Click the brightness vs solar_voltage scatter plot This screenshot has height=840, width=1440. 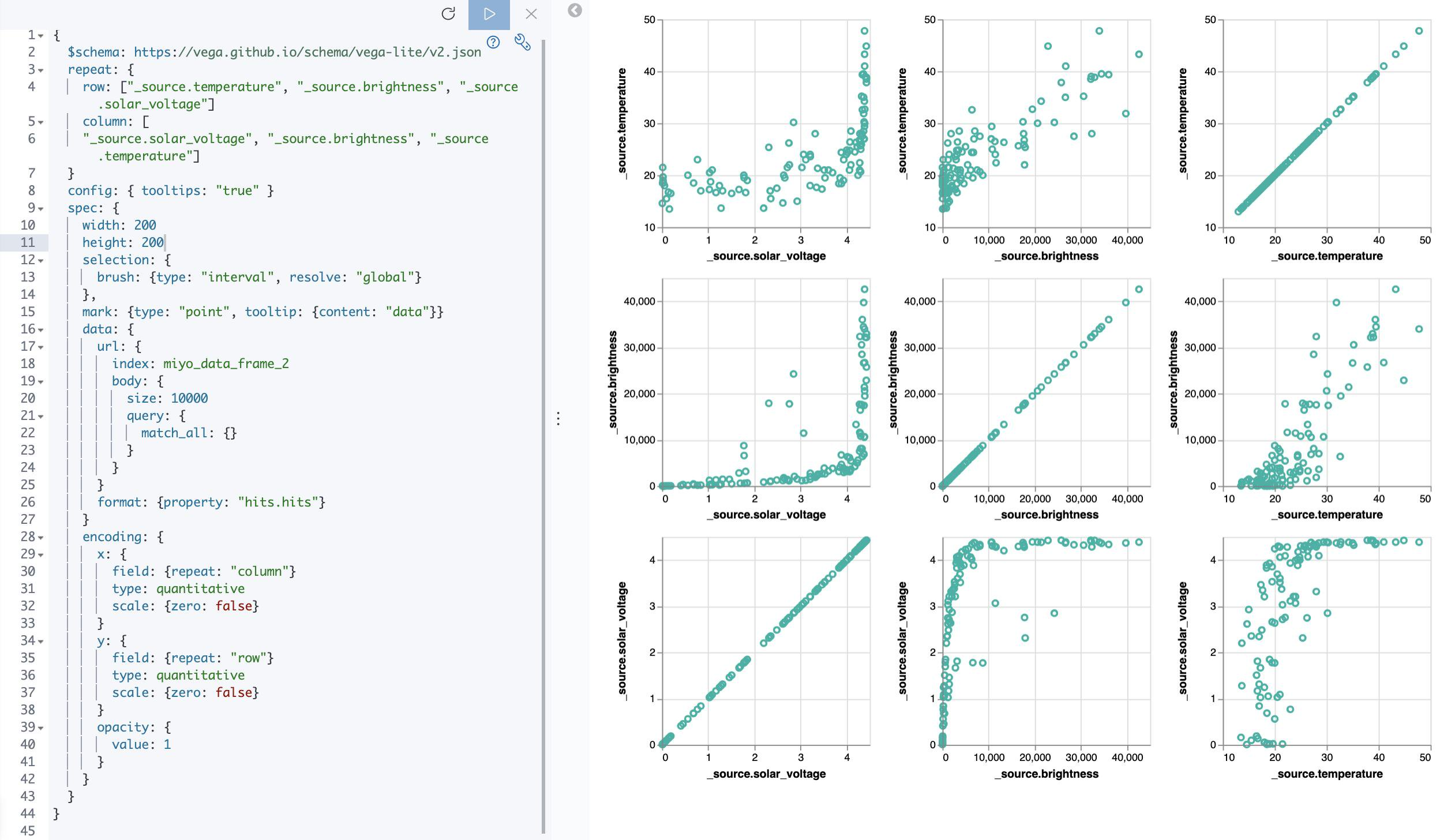coord(766,382)
